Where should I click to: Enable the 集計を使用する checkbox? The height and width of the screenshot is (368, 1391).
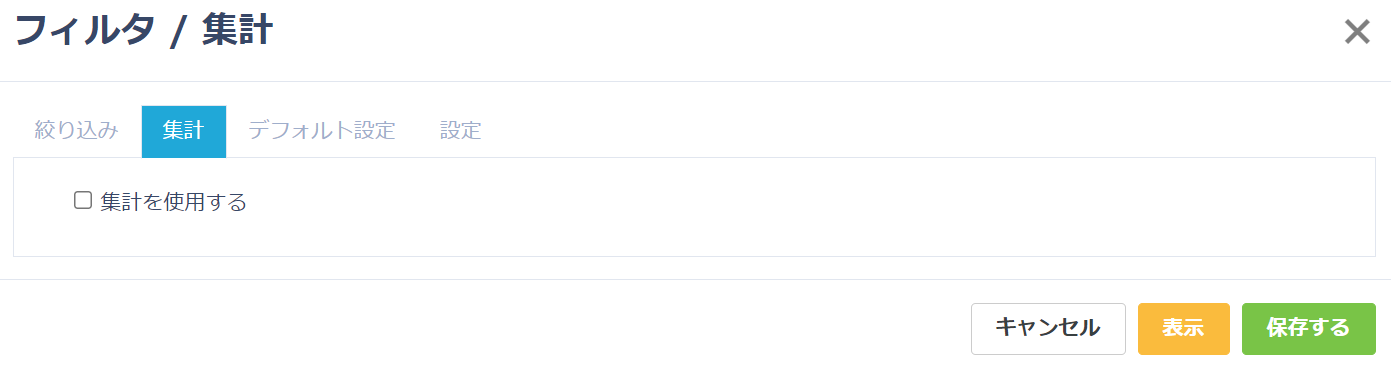coord(83,200)
